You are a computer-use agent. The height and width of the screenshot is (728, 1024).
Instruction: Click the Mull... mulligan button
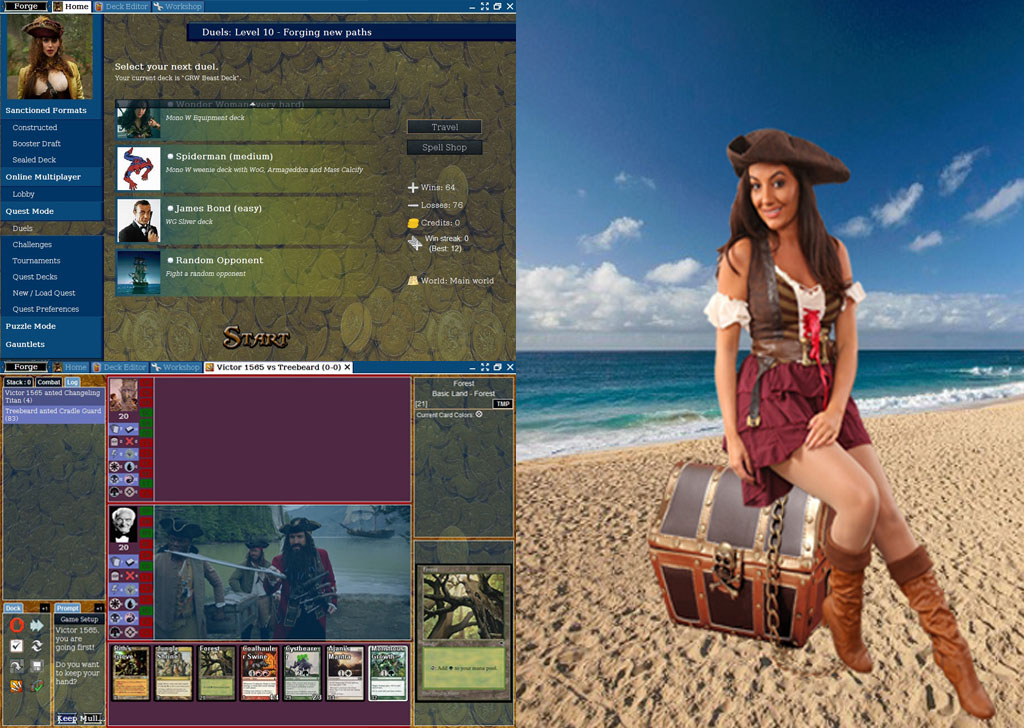click(91, 718)
